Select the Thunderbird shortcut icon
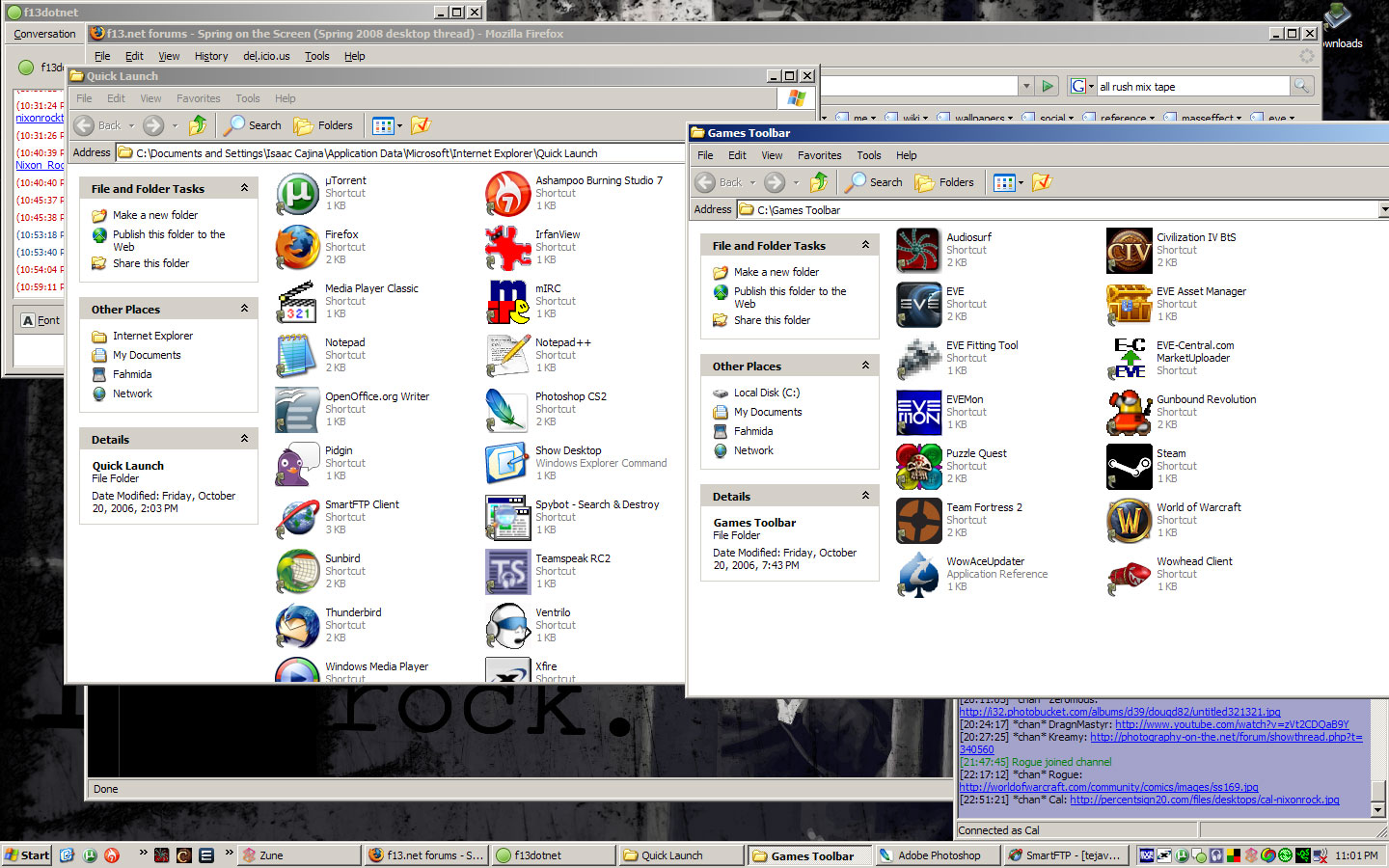 (298, 625)
